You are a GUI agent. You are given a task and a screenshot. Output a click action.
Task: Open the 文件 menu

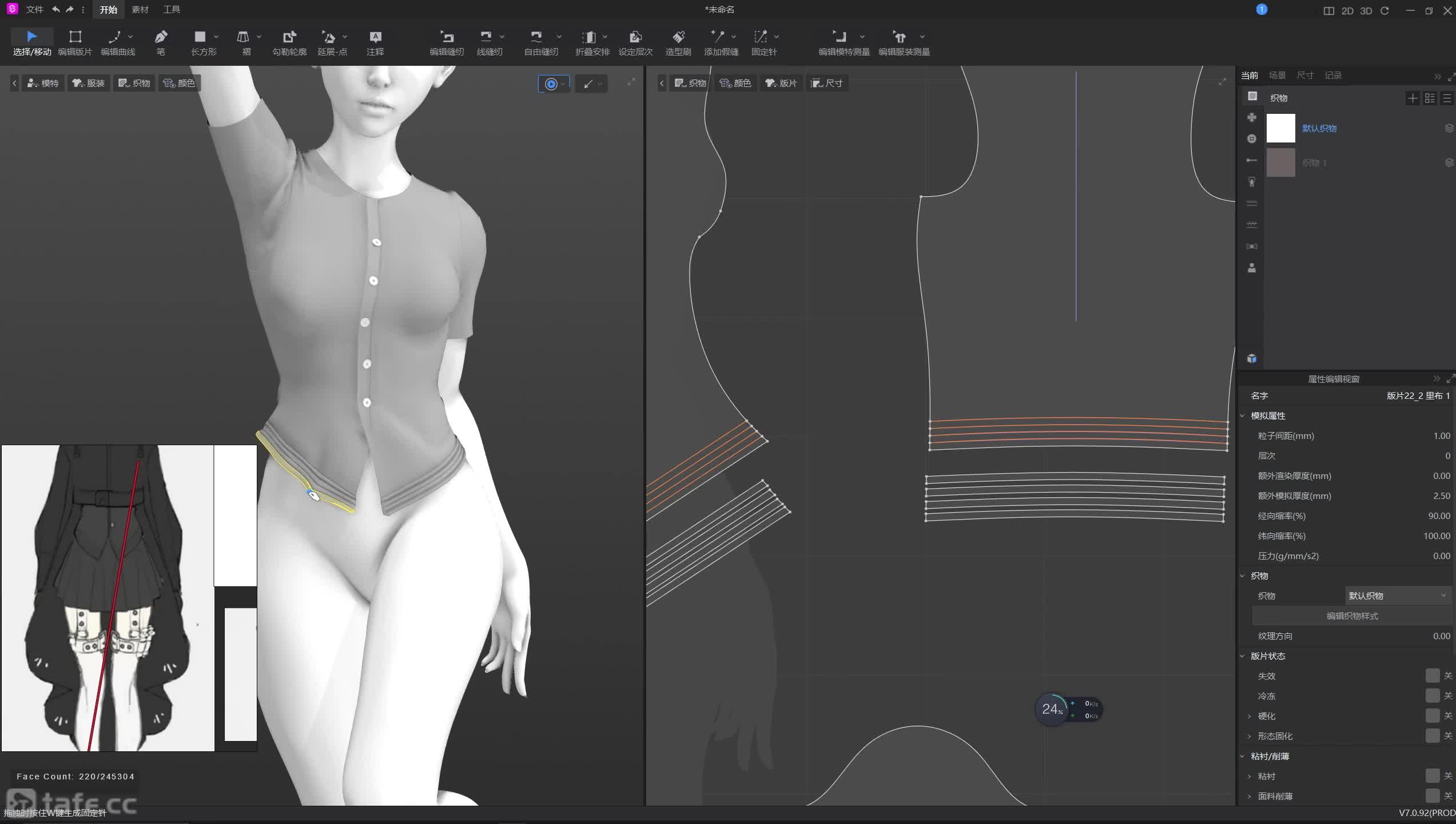point(34,9)
